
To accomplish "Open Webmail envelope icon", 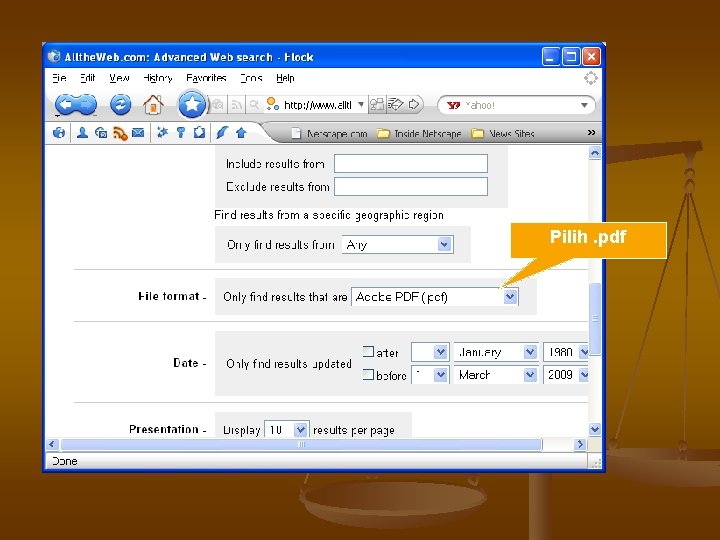I will 138,133.
